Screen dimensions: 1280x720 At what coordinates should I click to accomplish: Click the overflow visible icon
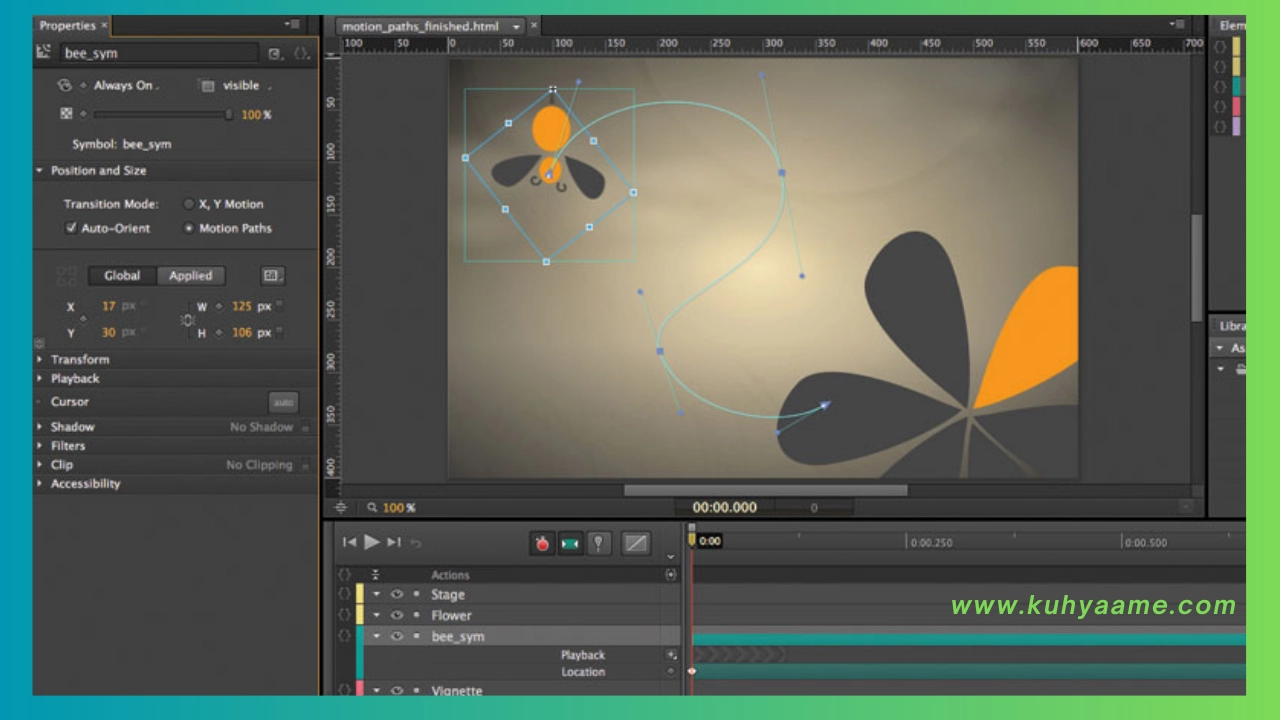208,86
